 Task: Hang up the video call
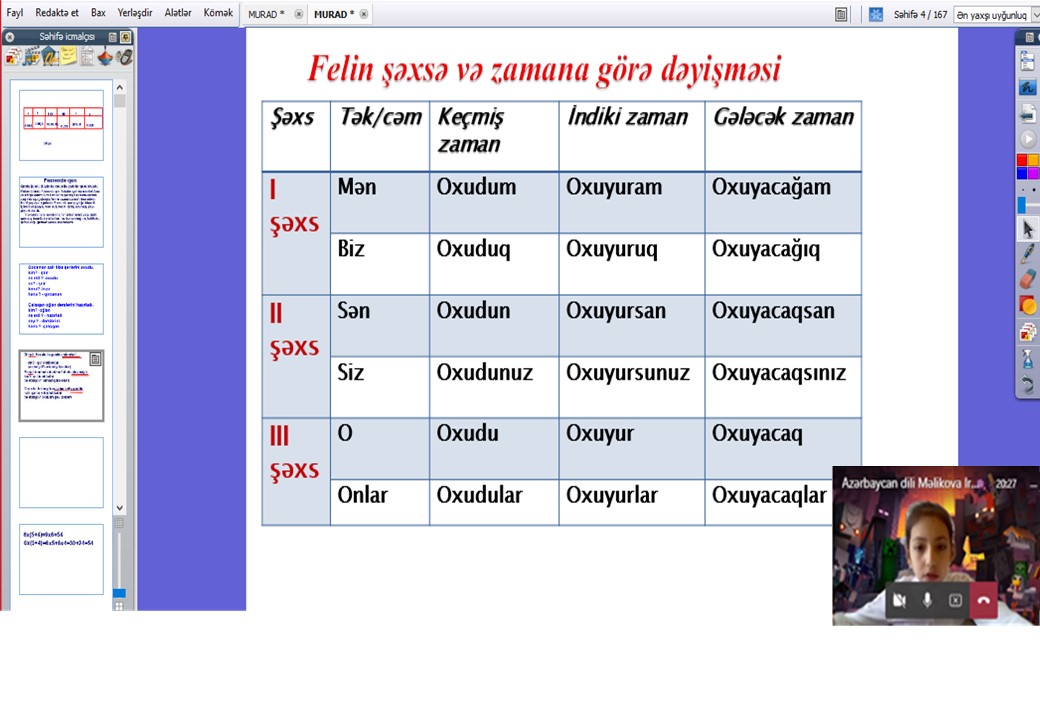(984, 600)
